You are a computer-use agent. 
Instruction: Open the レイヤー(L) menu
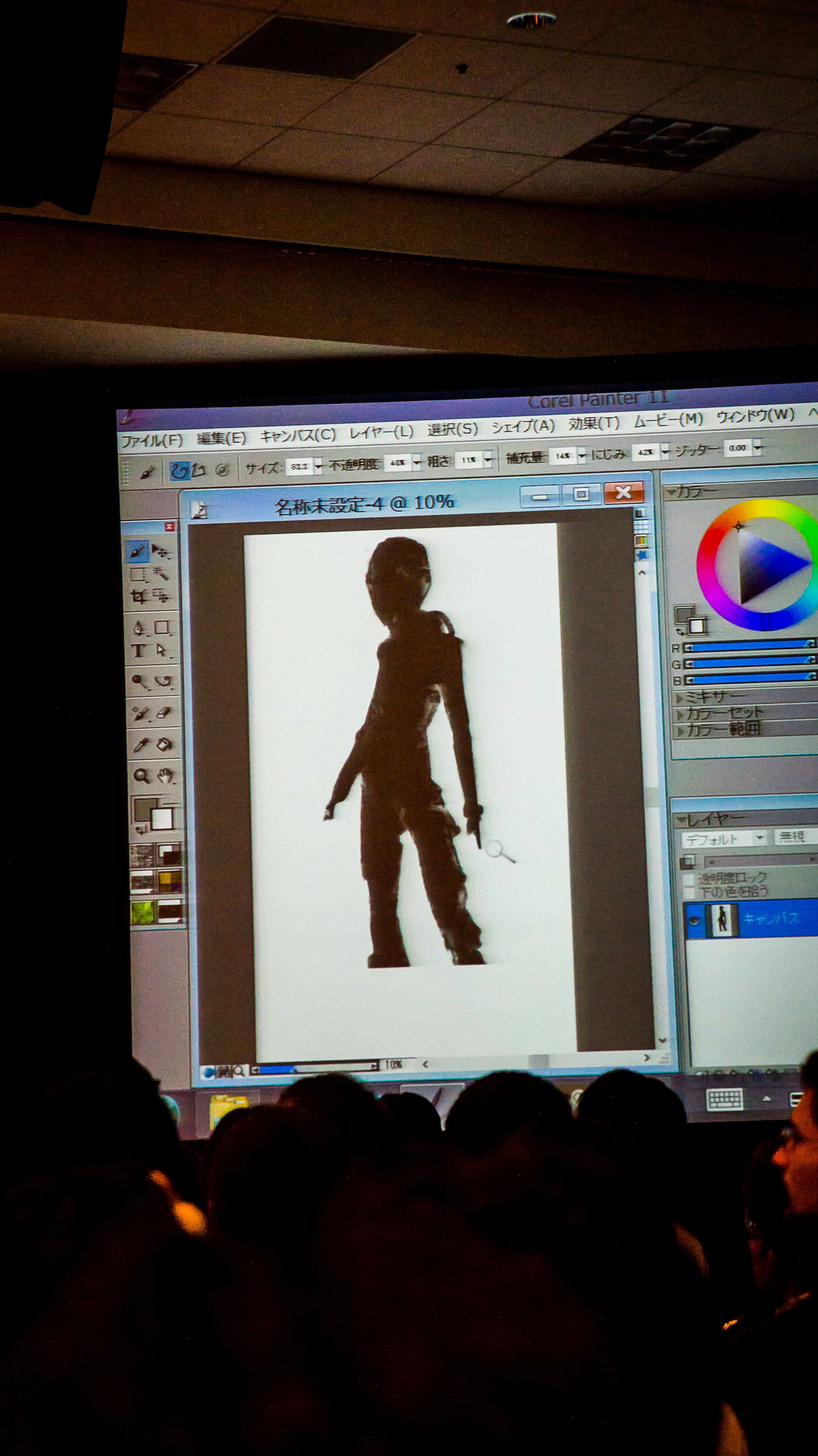tap(381, 432)
